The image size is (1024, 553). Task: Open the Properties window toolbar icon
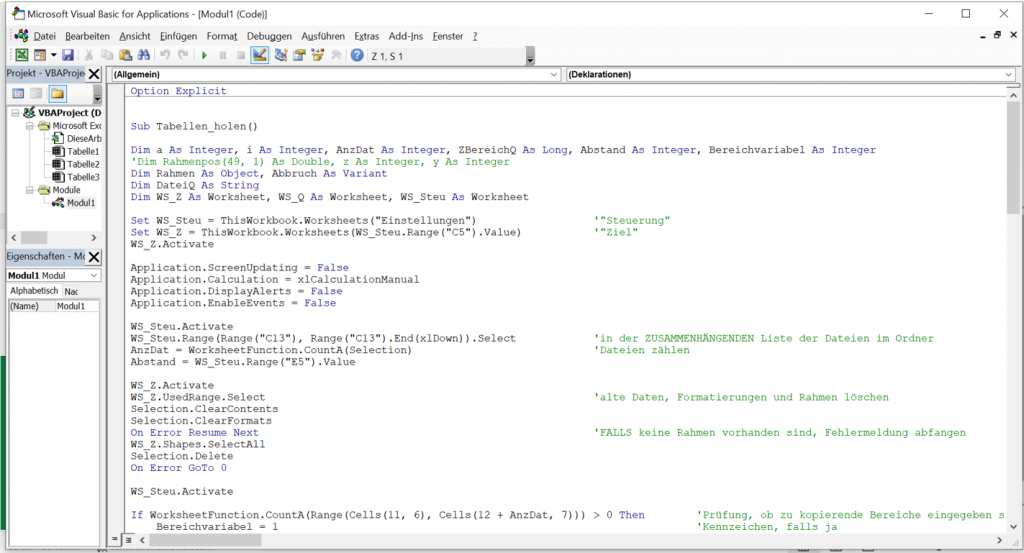[299, 56]
